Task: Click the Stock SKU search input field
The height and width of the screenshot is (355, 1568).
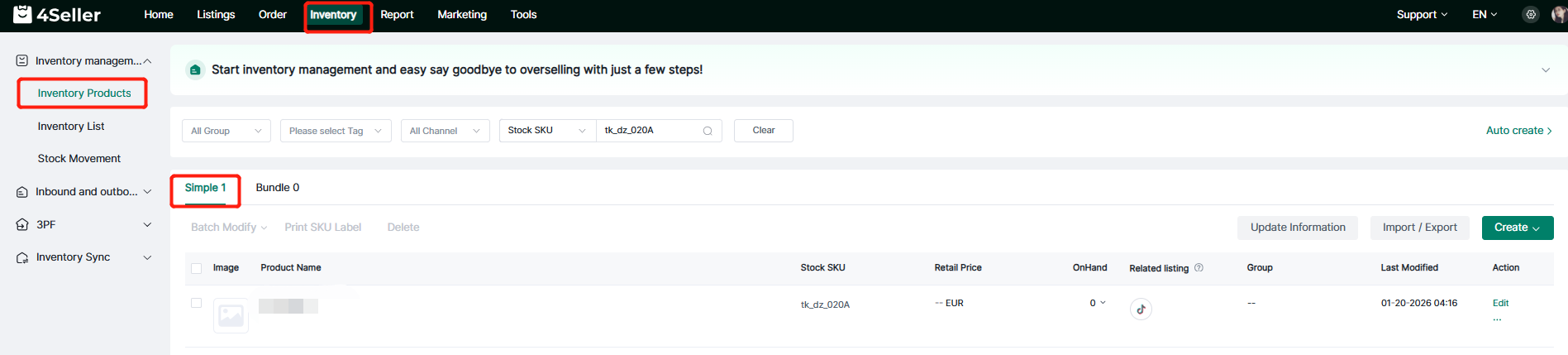Action: [649, 131]
